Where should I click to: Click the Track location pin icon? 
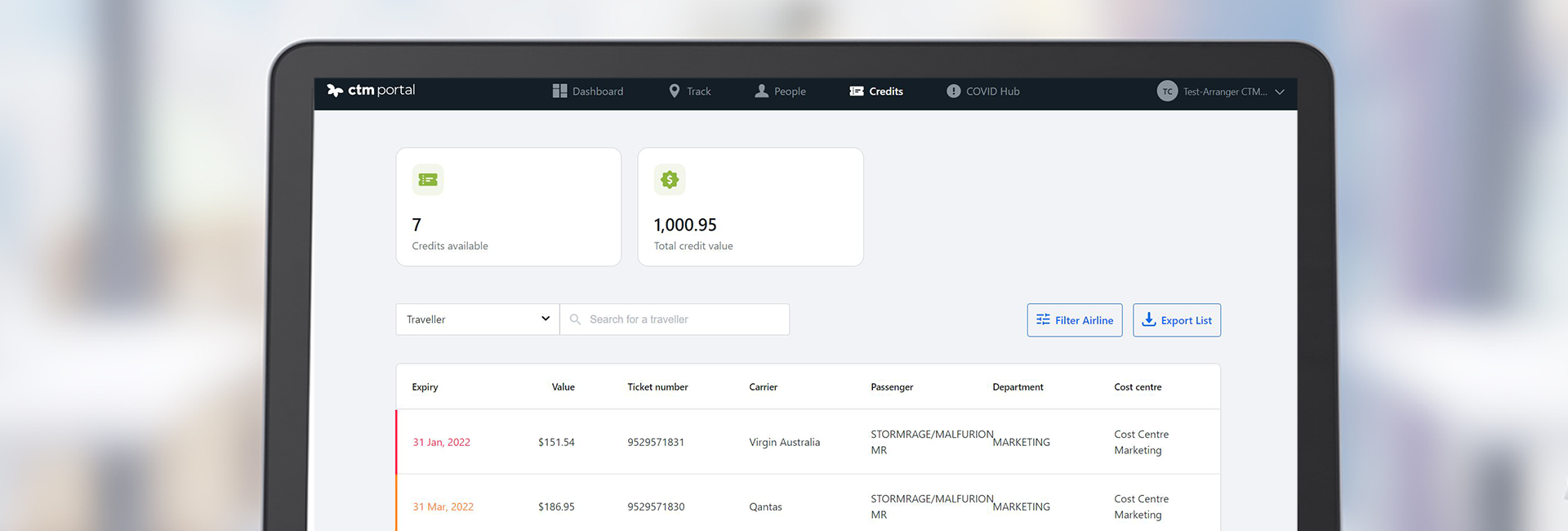pos(675,91)
